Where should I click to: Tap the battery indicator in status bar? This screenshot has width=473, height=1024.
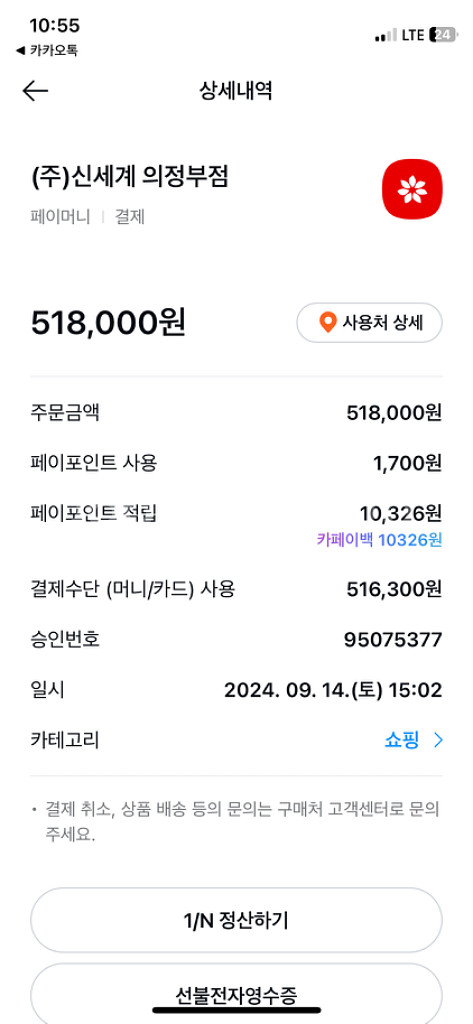(443, 35)
